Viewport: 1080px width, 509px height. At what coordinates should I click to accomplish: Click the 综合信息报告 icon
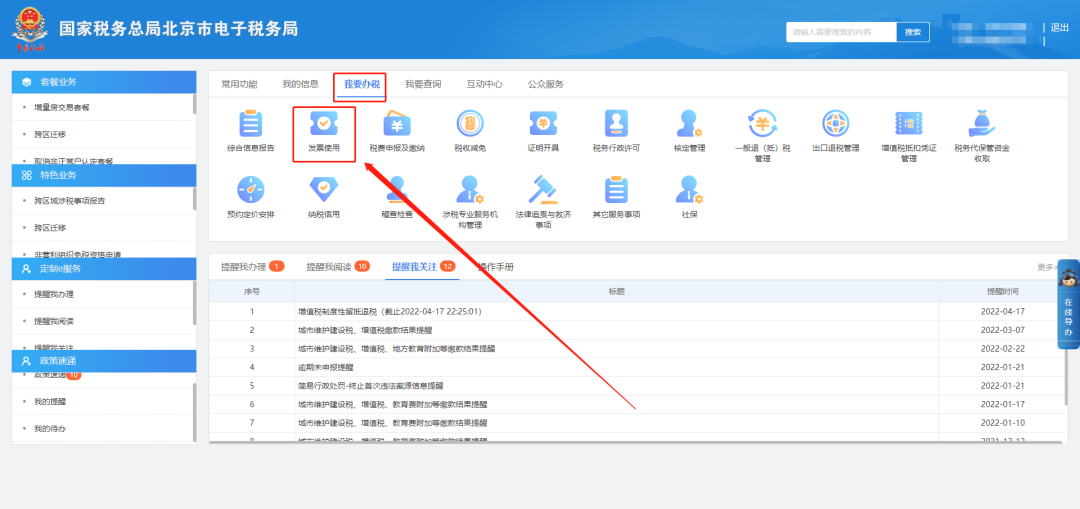pos(250,126)
